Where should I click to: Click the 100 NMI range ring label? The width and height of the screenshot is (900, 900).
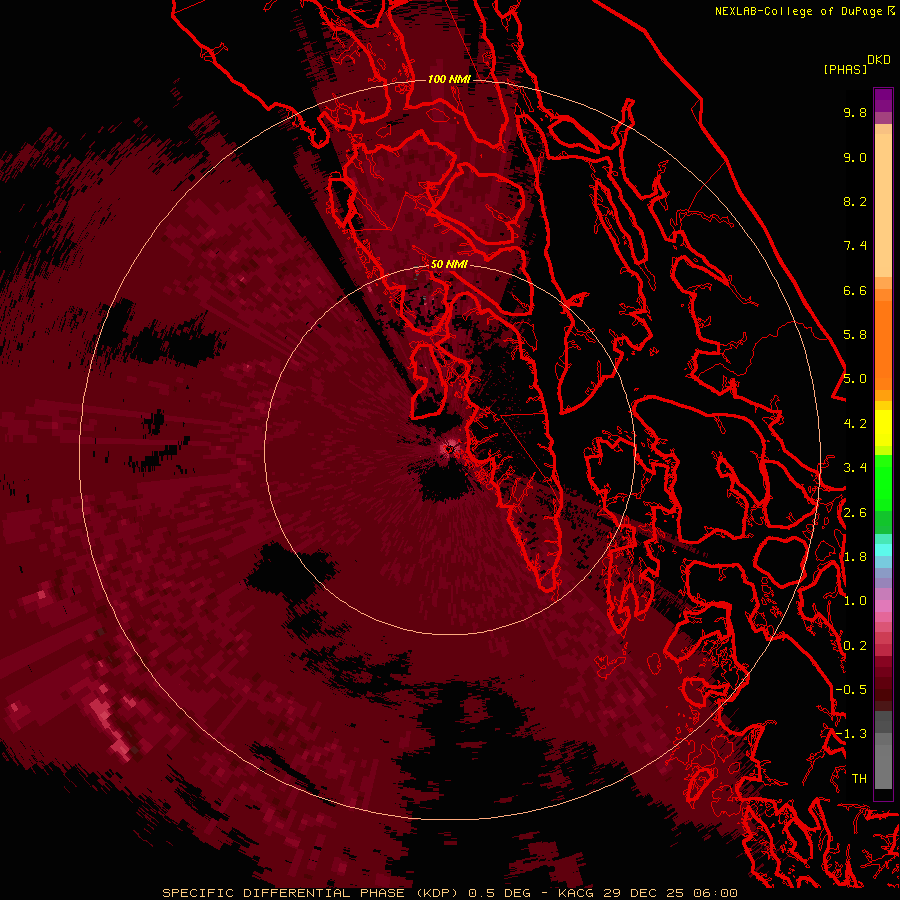click(x=449, y=79)
